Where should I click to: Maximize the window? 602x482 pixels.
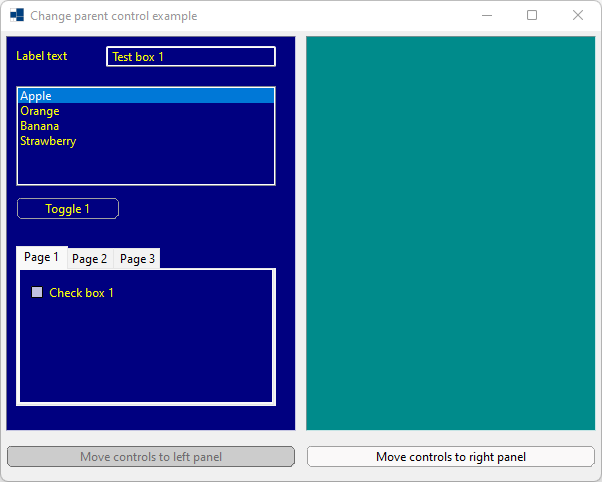(x=532, y=16)
